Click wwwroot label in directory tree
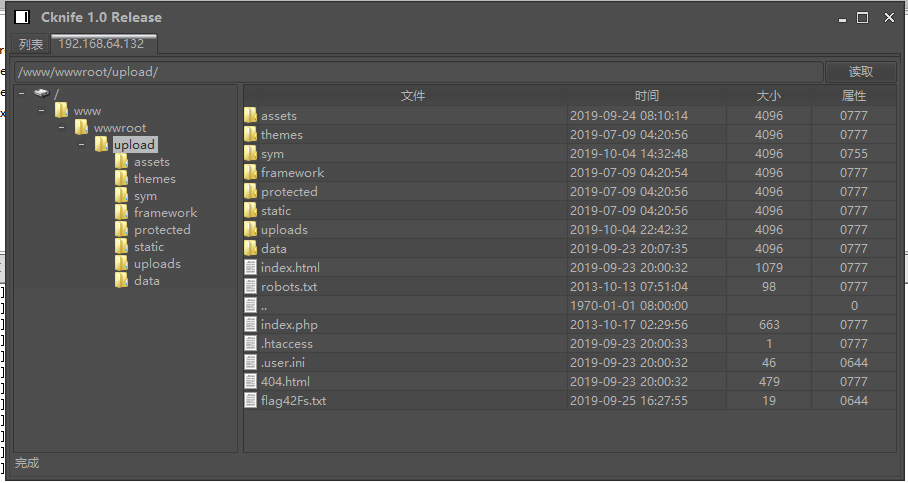The image size is (908, 483). click(x=120, y=127)
